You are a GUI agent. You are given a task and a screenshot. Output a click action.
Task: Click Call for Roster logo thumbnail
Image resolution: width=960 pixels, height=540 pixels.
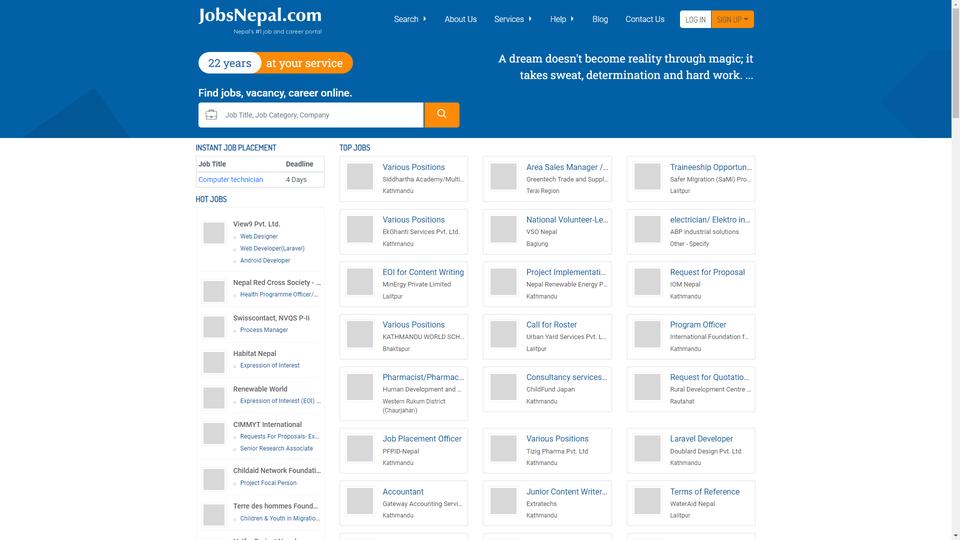[503, 334]
